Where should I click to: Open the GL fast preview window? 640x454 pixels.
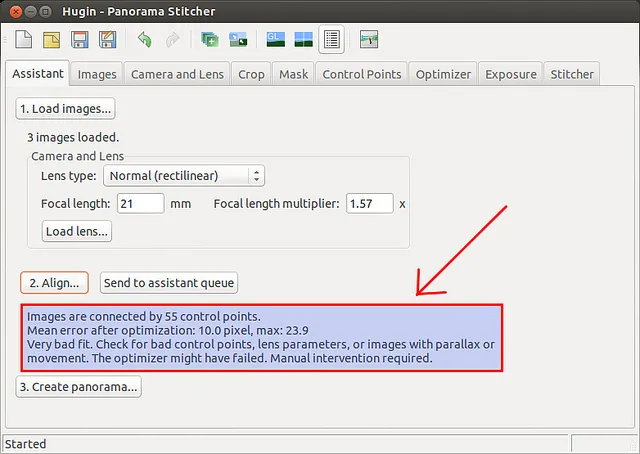[275, 40]
